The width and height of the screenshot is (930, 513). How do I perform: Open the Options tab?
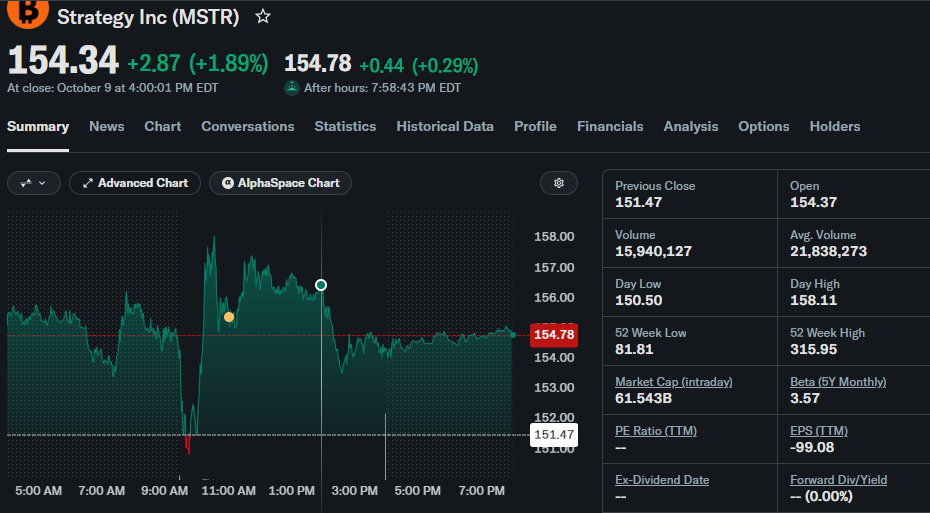tap(764, 126)
